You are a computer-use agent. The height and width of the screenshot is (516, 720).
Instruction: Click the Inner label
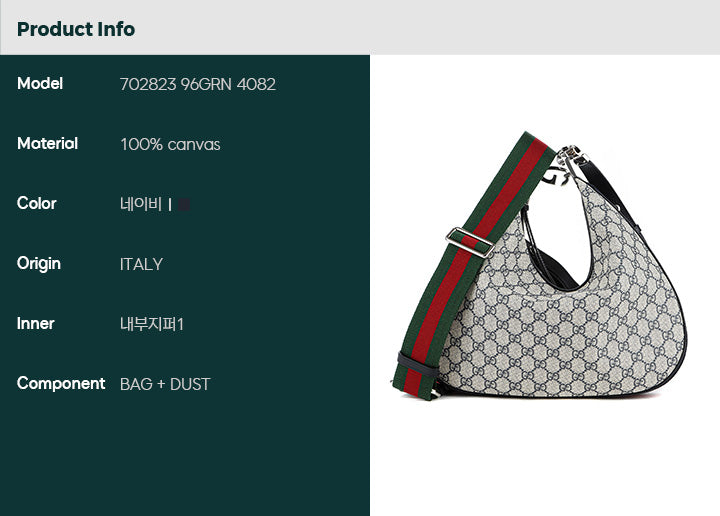pos(36,324)
